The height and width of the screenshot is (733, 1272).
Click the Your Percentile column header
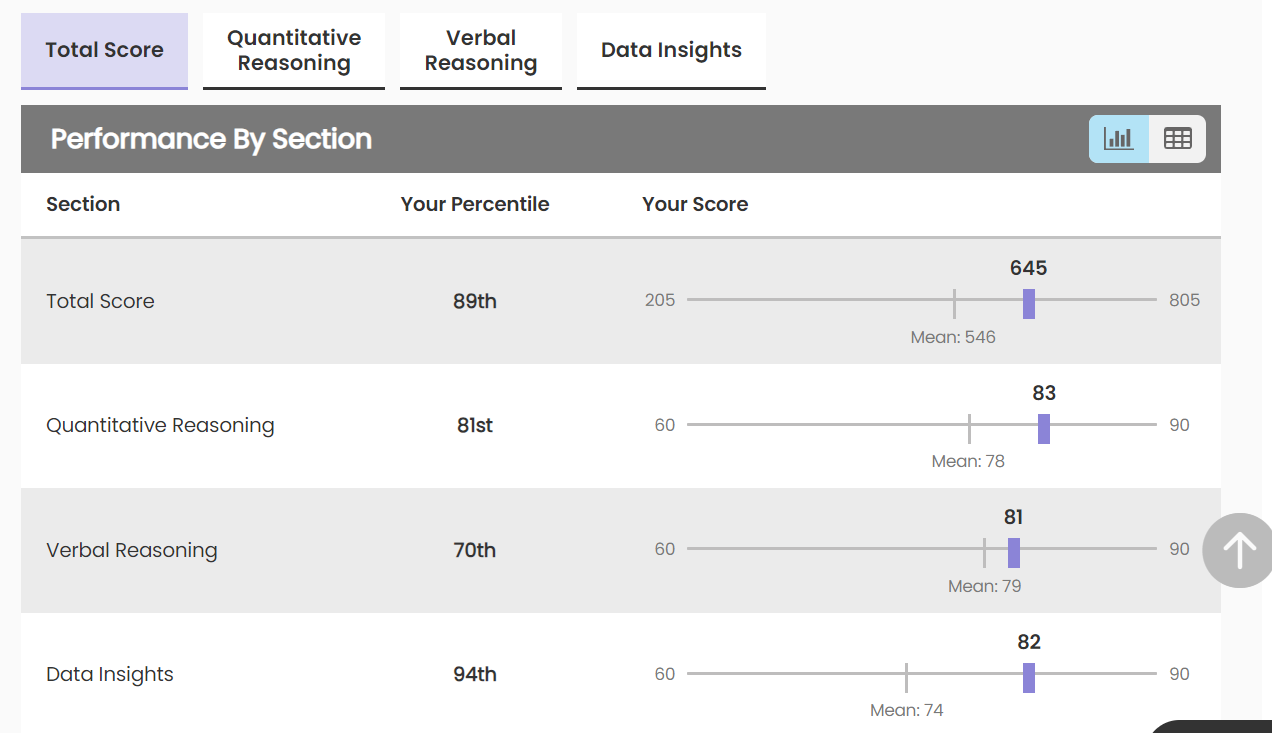475,204
